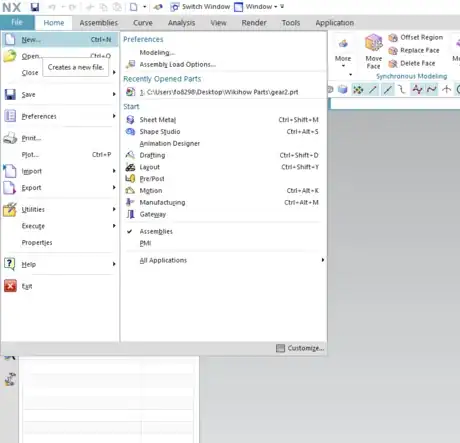Expand the Export submenu
The height and width of the screenshot is (443, 460).
[x=114, y=188]
